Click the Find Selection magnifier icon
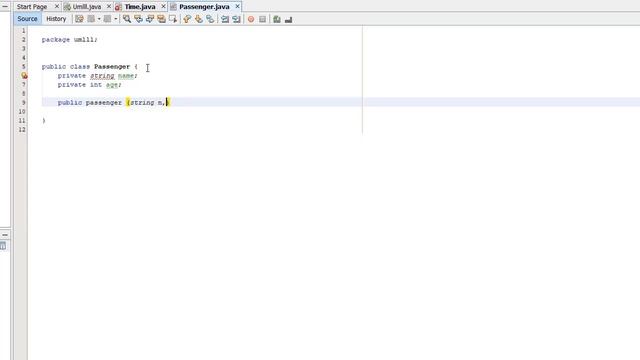Viewport: 640px width, 360px height. point(127,19)
